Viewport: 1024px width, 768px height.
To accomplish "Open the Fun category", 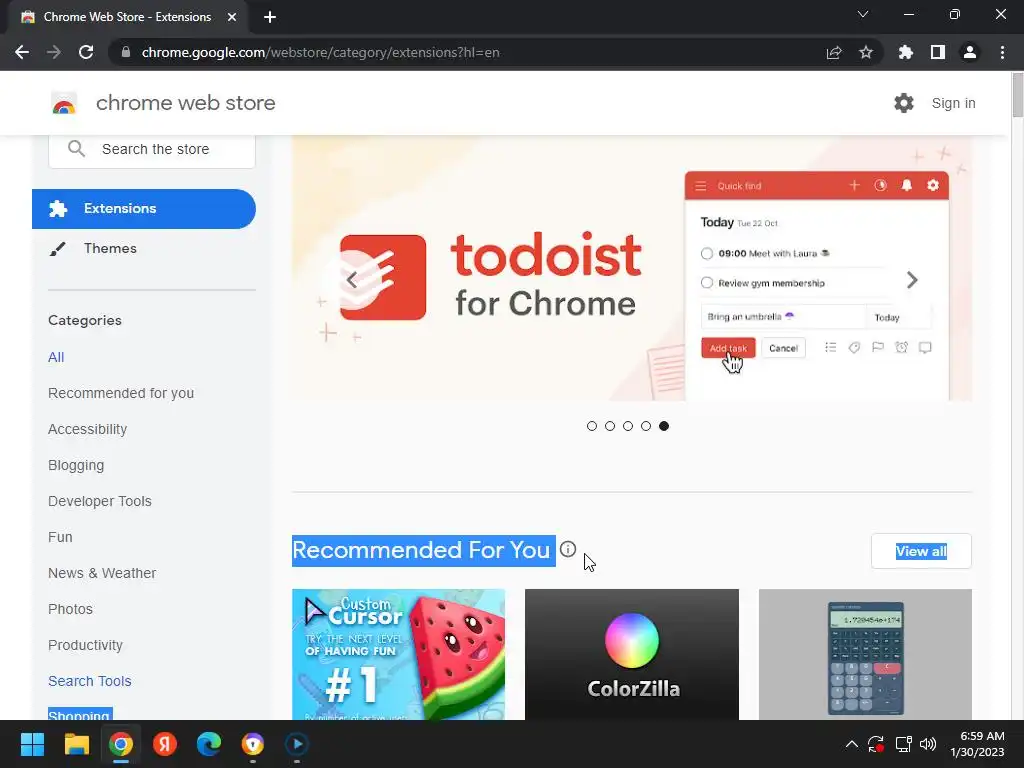I will coord(60,537).
